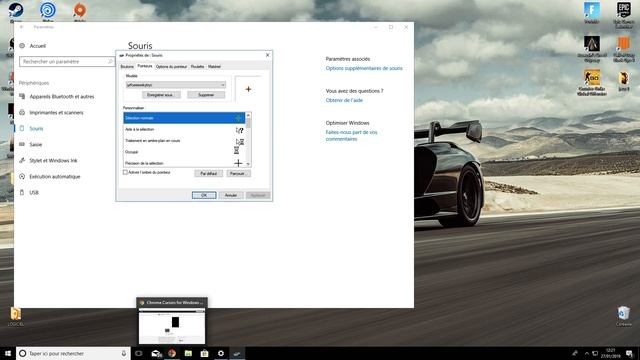Toggle Activer l'ombre du pointeur checkbox
640x360 pixels.
point(125,172)
